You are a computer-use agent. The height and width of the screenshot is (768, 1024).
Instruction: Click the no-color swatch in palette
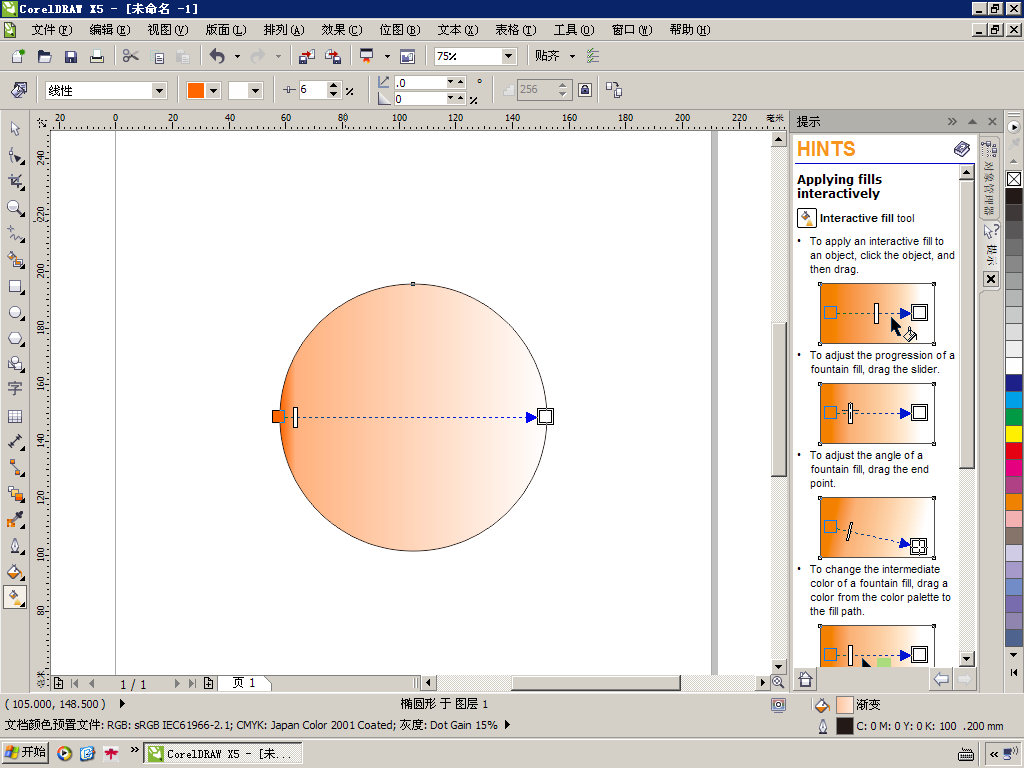[x=1014, y=179]
